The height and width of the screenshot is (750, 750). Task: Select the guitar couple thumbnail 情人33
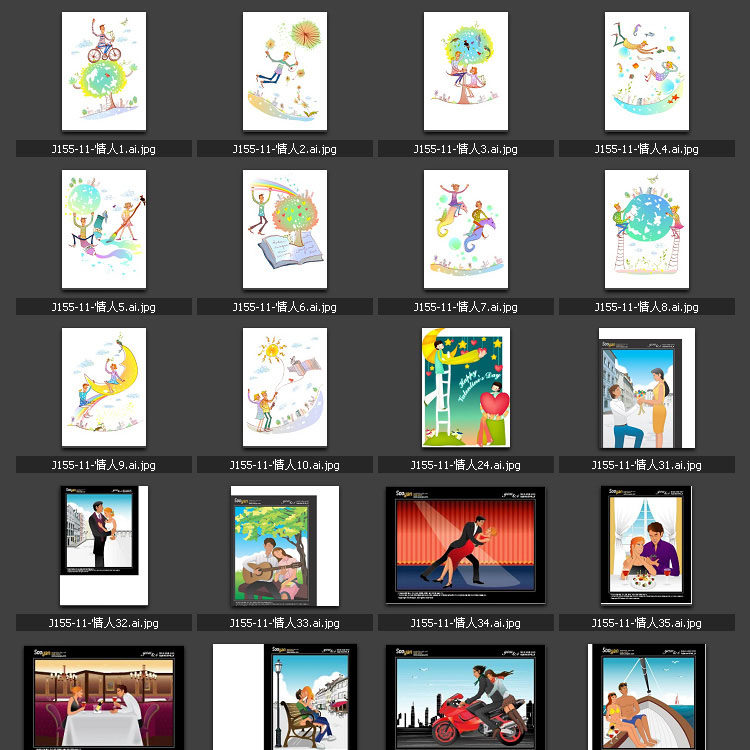click(285, 546)
